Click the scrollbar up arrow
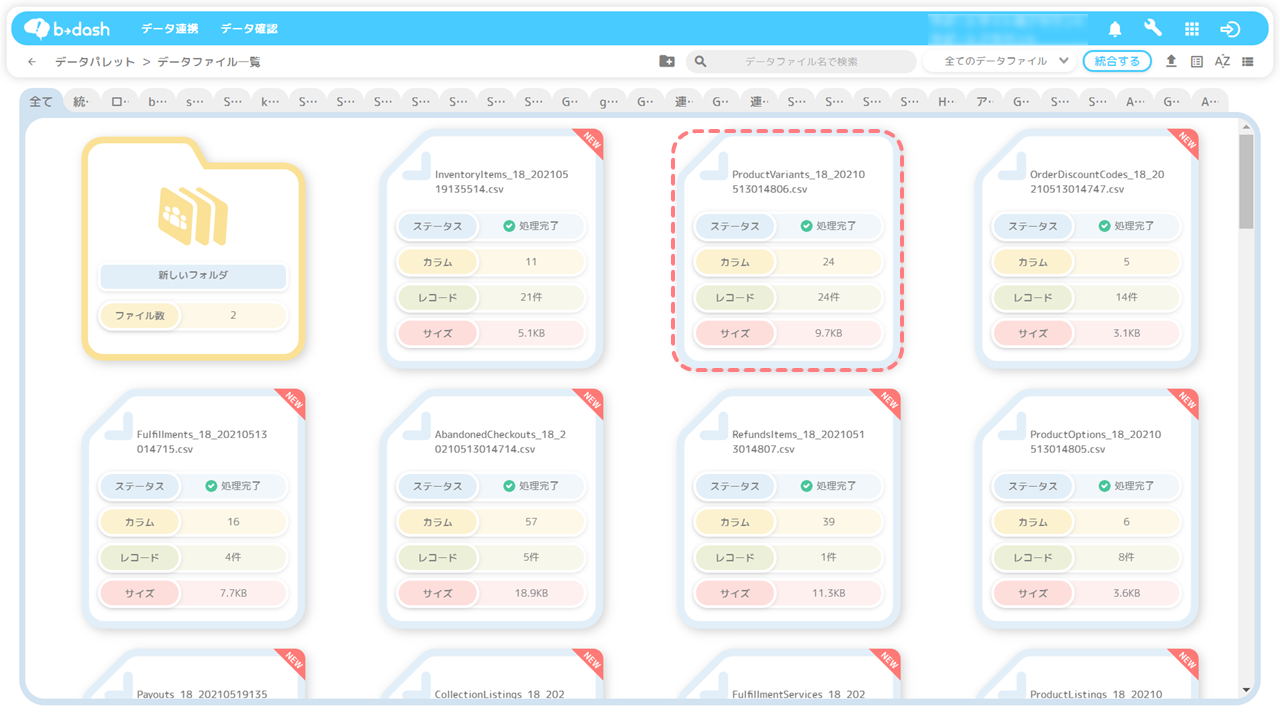The height and width of the screenshot is (720, 1280). tap(1246, 127)
